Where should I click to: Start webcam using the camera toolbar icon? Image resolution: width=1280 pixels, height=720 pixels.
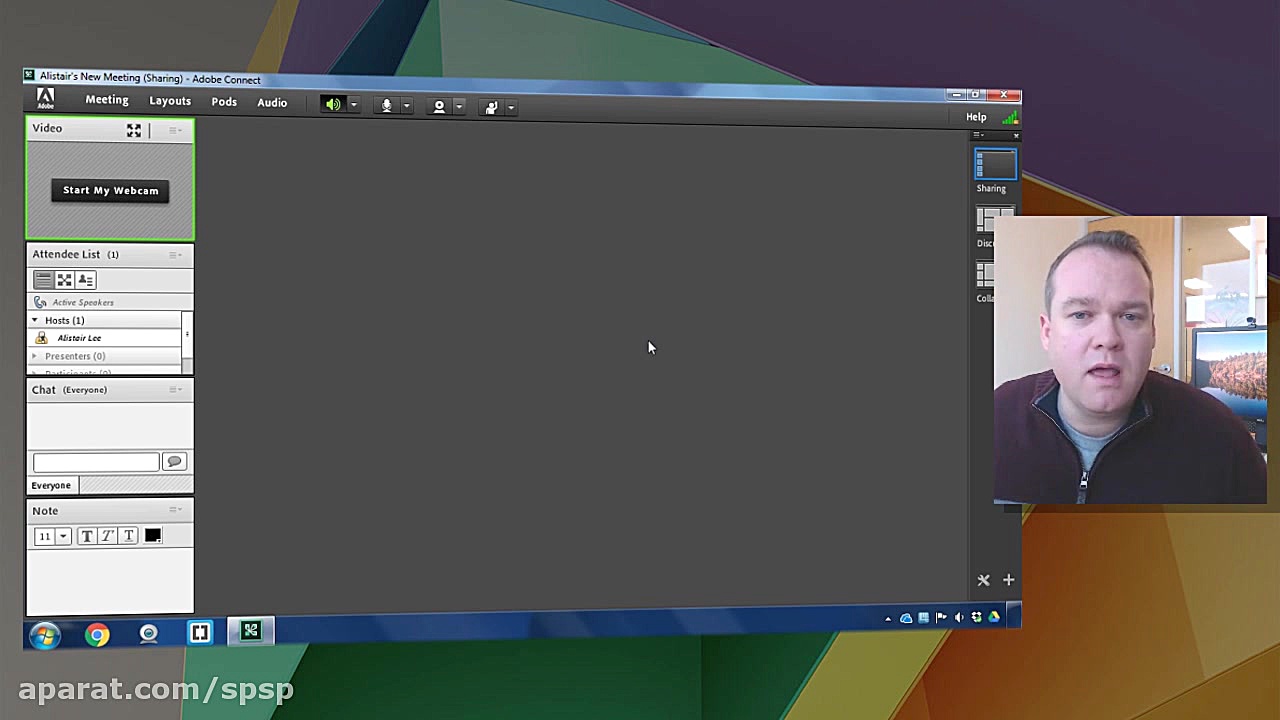pyautogui.click(x=439, y=105)
